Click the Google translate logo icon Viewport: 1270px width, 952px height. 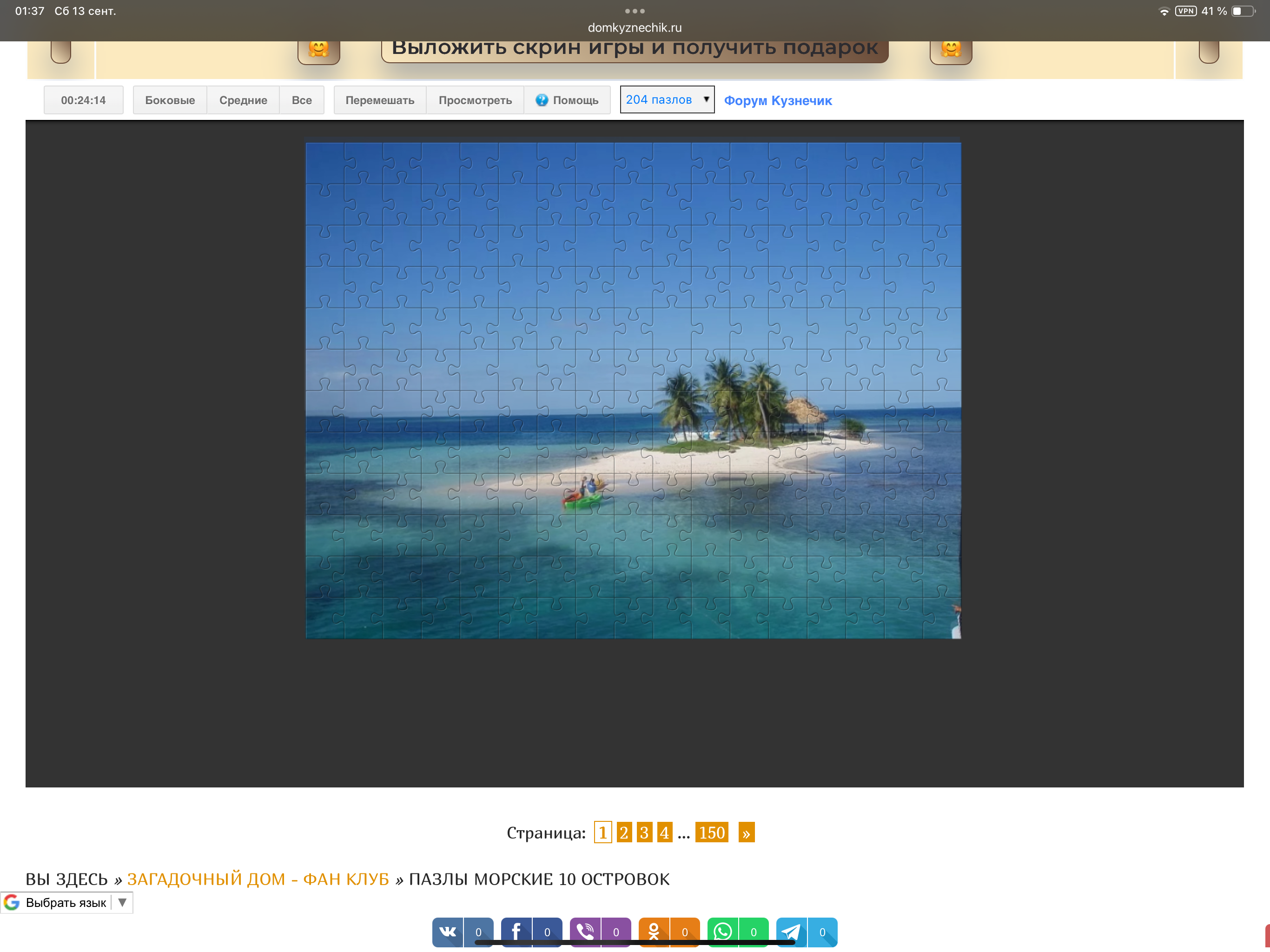[12, 903]
